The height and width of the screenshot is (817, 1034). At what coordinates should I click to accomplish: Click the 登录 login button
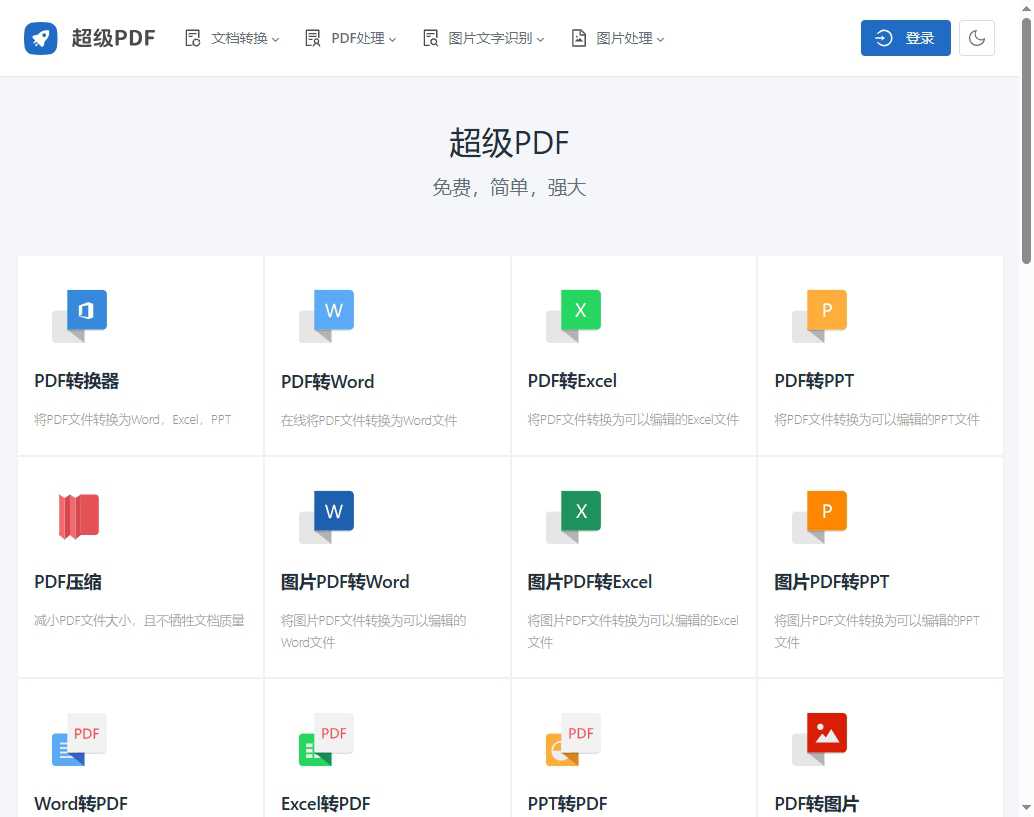click(x=905, y=38)
